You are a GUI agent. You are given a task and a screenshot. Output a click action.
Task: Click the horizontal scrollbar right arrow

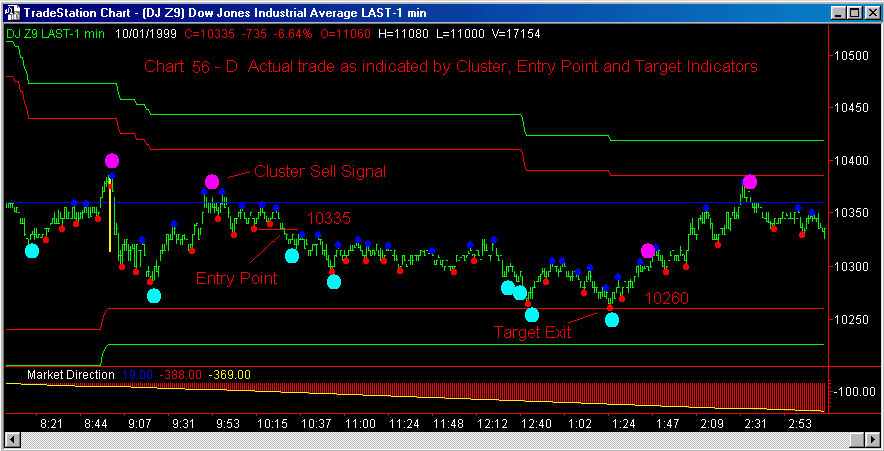(x=872, y=440)
